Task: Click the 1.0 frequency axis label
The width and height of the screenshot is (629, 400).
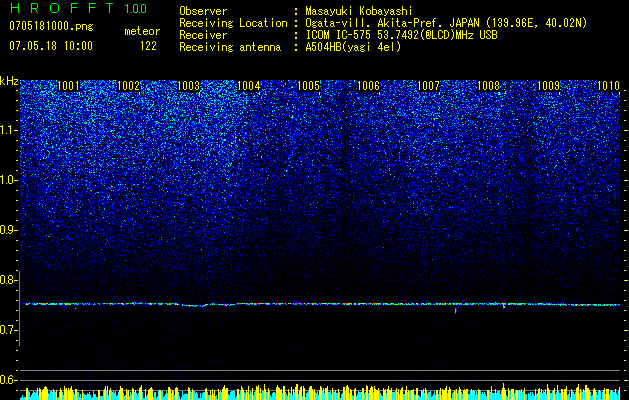Action: coord(8,180)
